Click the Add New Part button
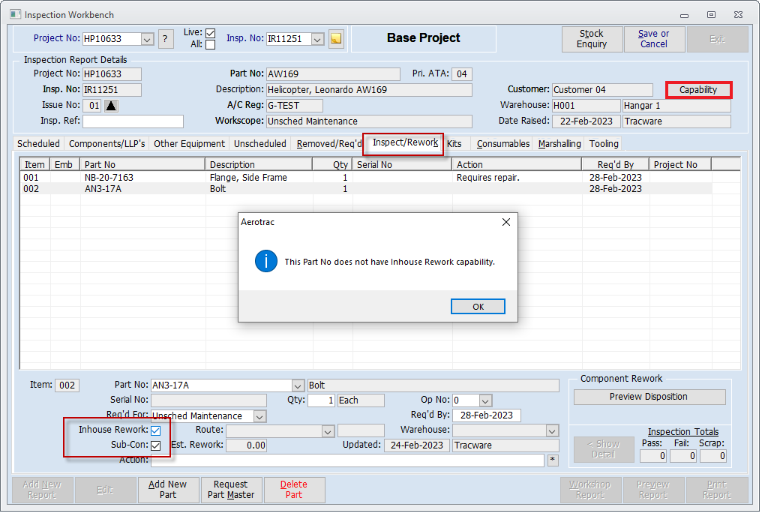The width and height of the screenshot is (760, 512). [167, 490]
